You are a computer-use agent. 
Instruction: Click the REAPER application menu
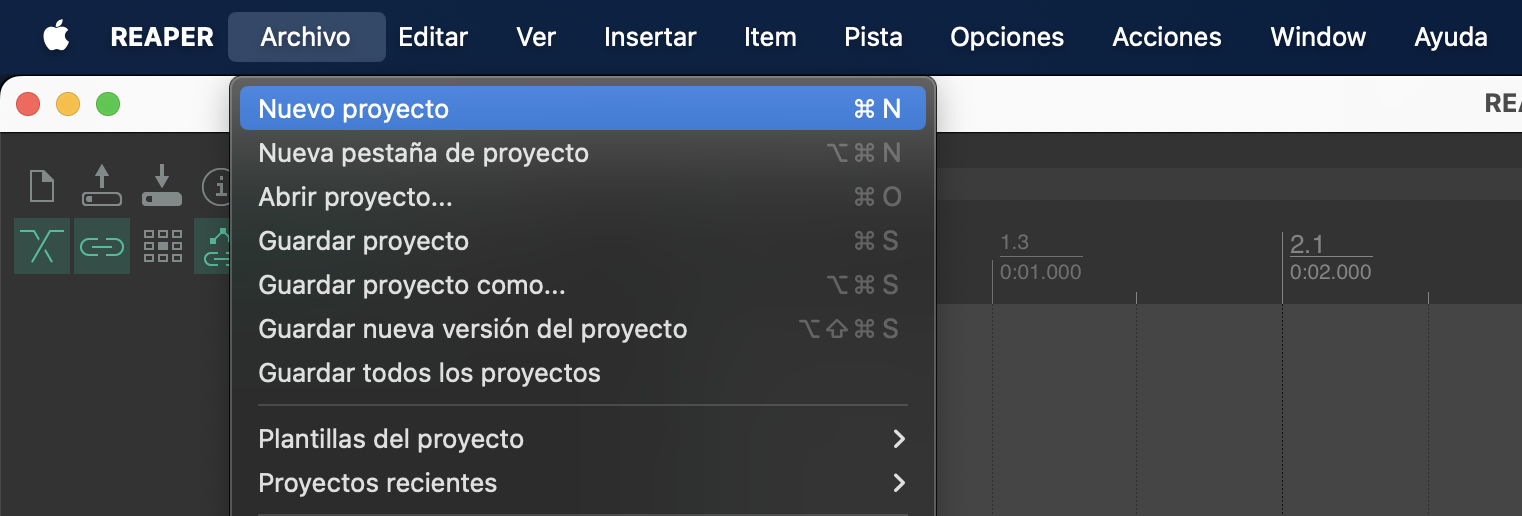pyautogui.click(x=162, y=38)
